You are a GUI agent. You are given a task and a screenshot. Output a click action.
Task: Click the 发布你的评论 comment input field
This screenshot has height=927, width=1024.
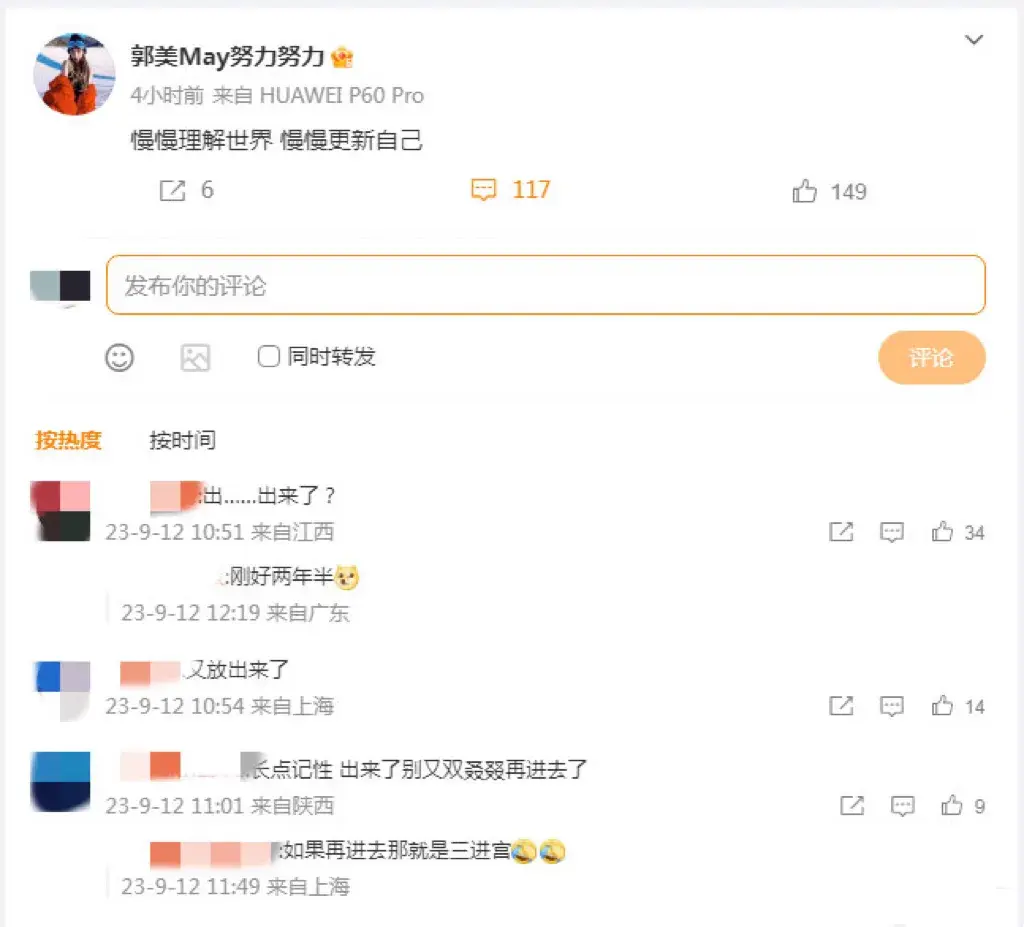point(545,285)
